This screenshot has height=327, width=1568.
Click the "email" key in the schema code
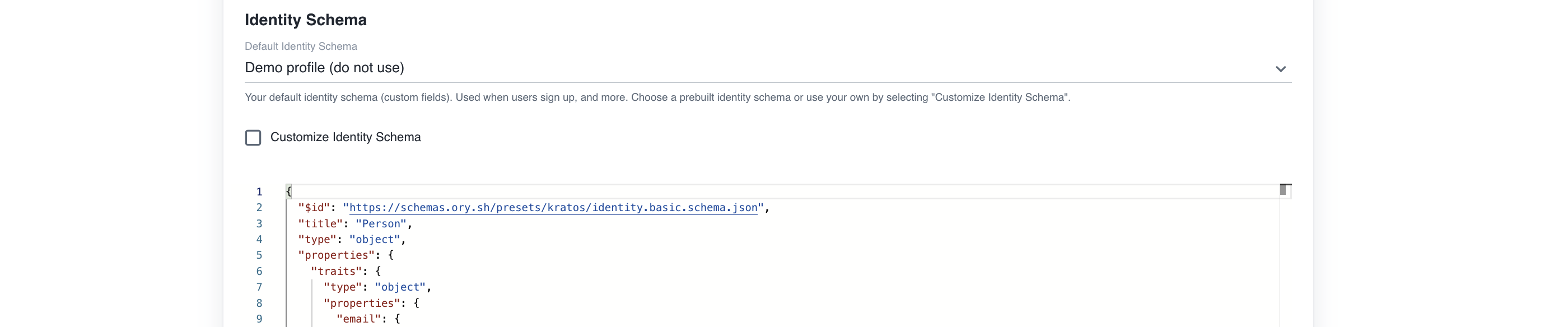(x=358, y=319)
